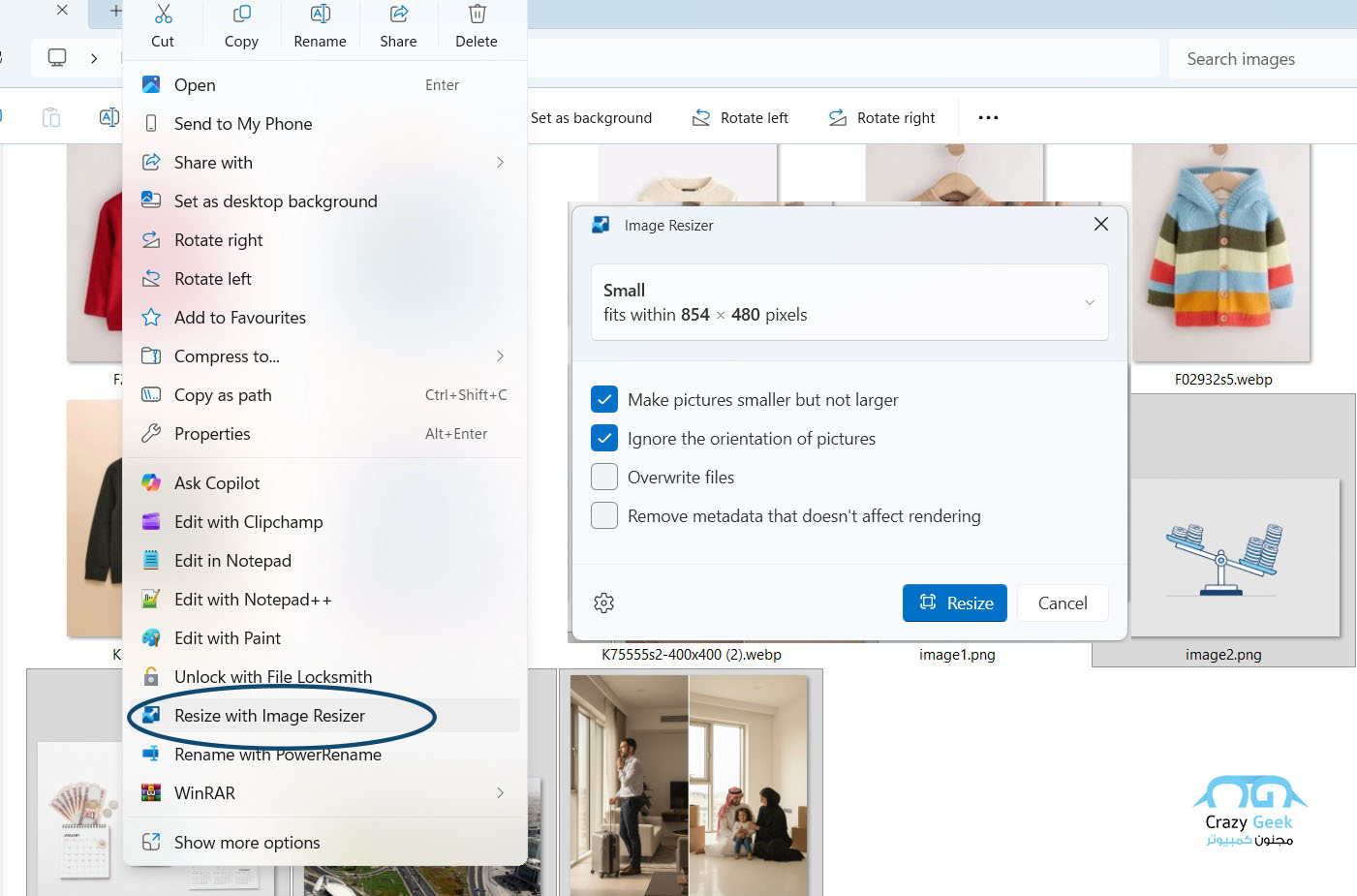Click the Copy icon at menu top
The image size is (1357, 896).
pyautogui.click(x=241, y=15)
